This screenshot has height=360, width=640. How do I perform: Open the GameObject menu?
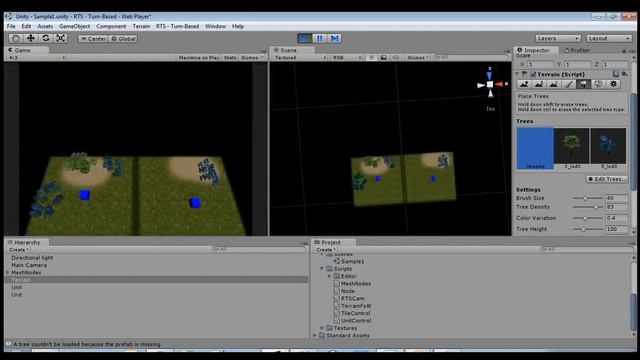pos(75,26)
